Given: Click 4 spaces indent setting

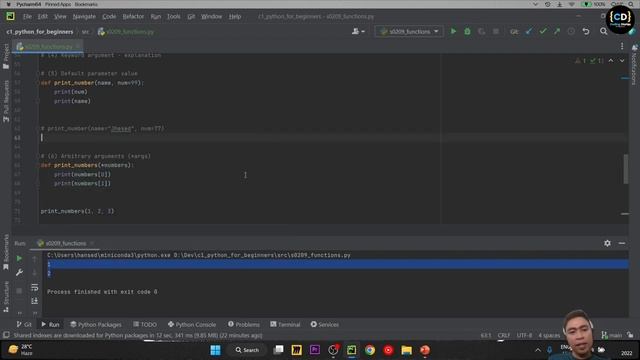Looking at the screenshot, I should coord(549,336).
